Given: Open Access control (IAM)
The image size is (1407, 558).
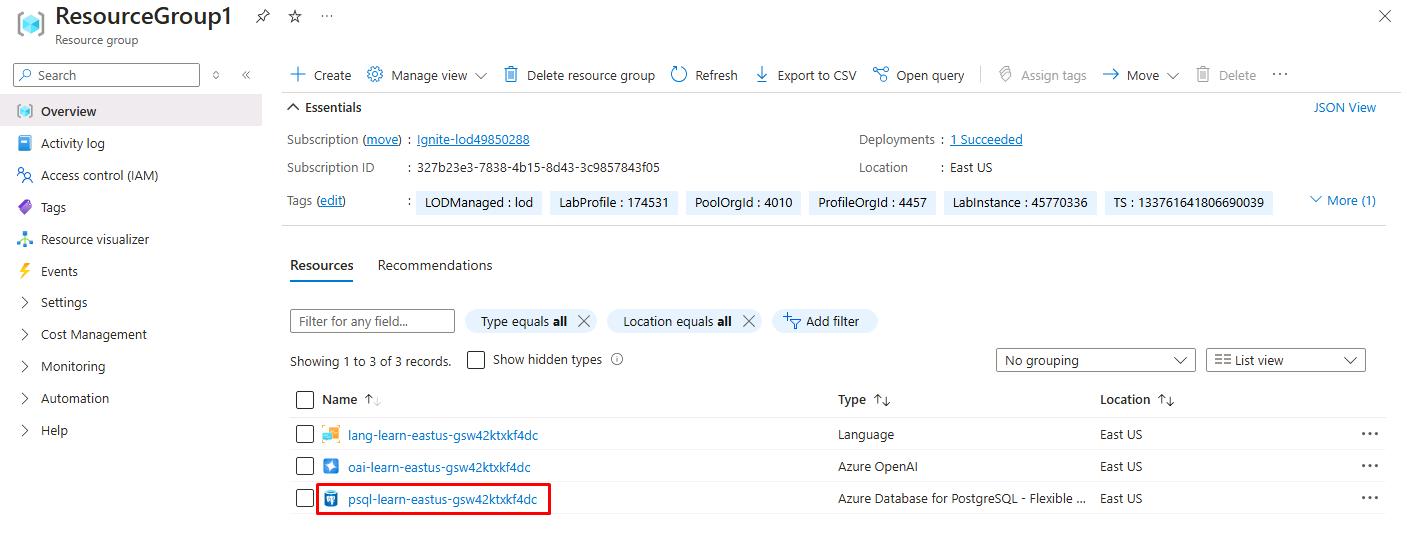Looking at the screenshot, I should click(99, 175).
